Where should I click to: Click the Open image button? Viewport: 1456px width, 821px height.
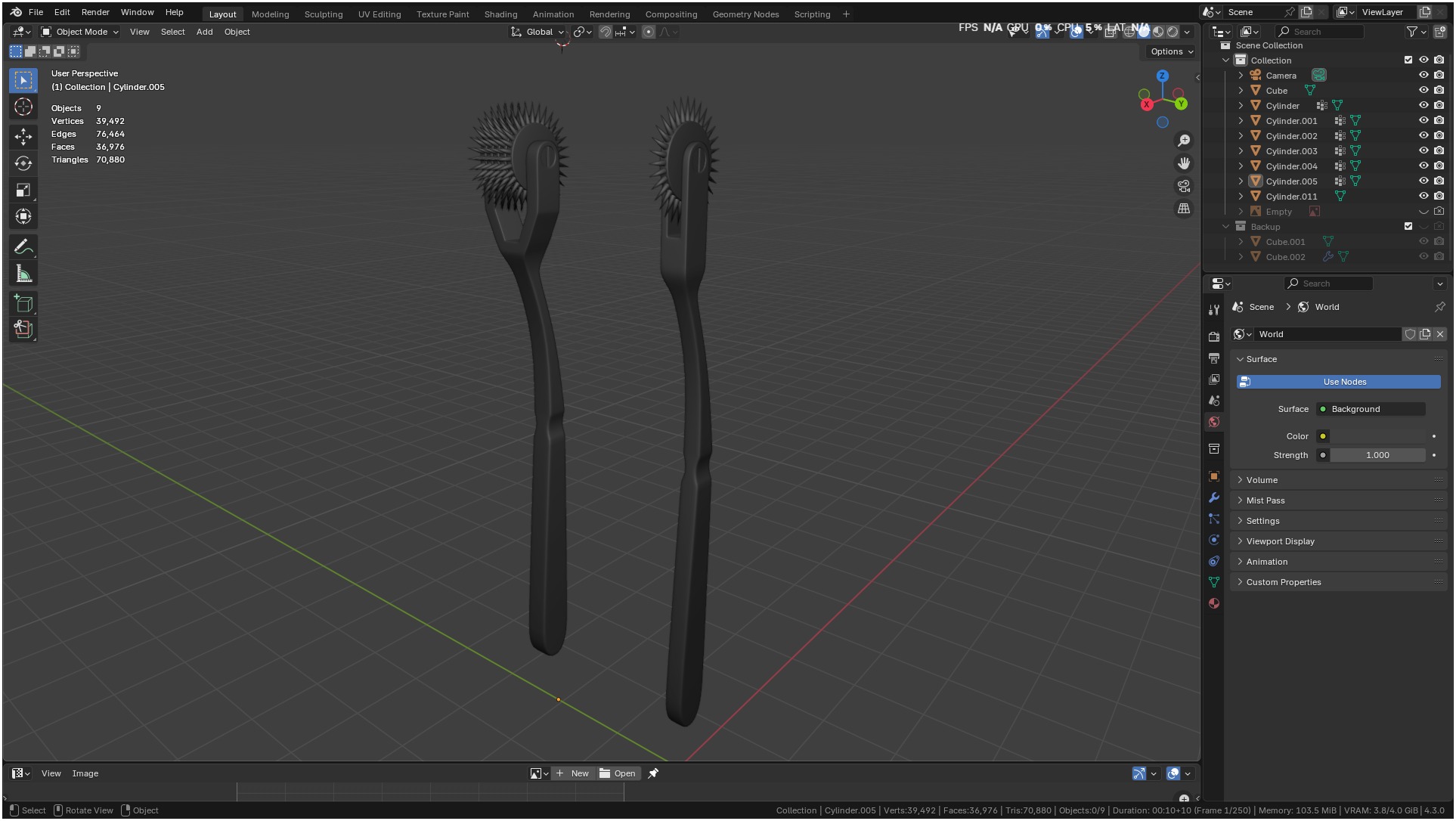tap(618, 773)
